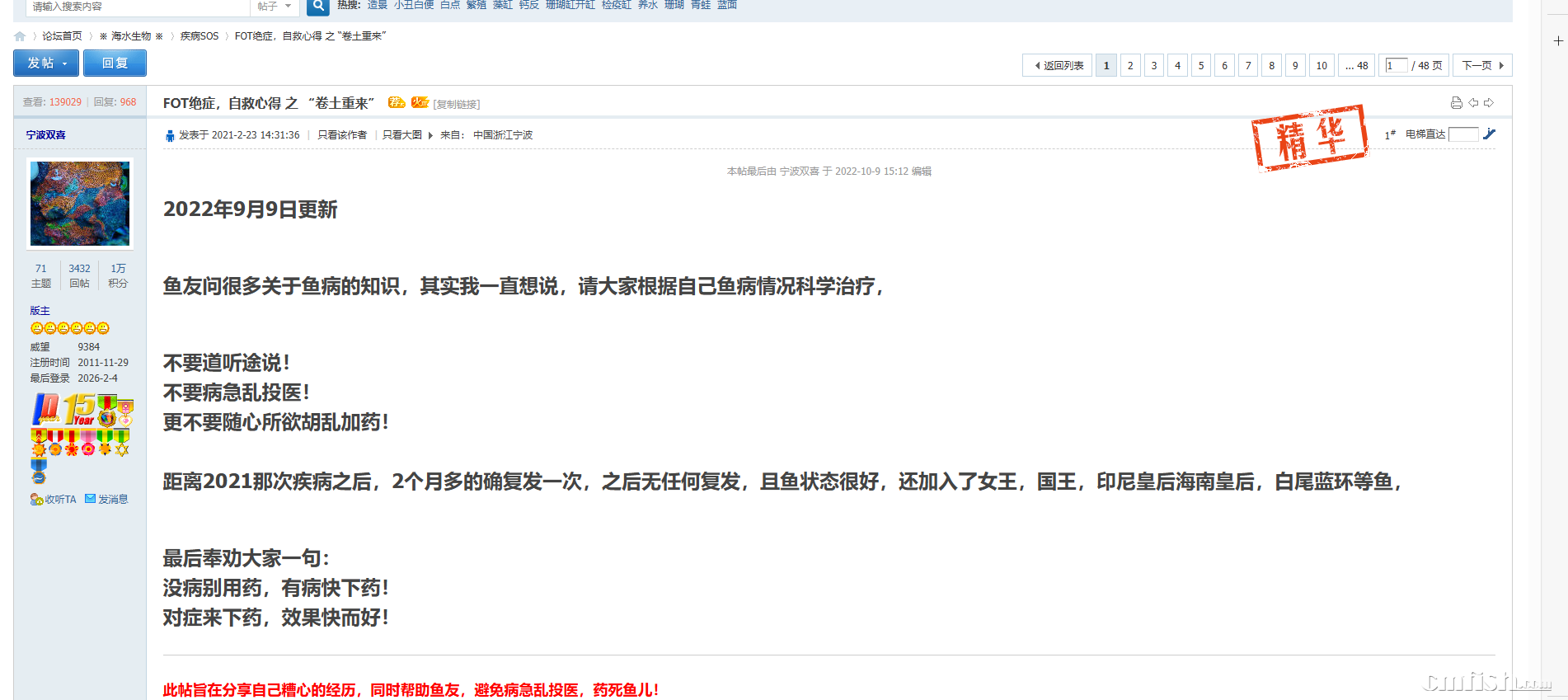Click the 复制链接 copy link
Viewport: 1568px width, 700px height.
point(457,104)
